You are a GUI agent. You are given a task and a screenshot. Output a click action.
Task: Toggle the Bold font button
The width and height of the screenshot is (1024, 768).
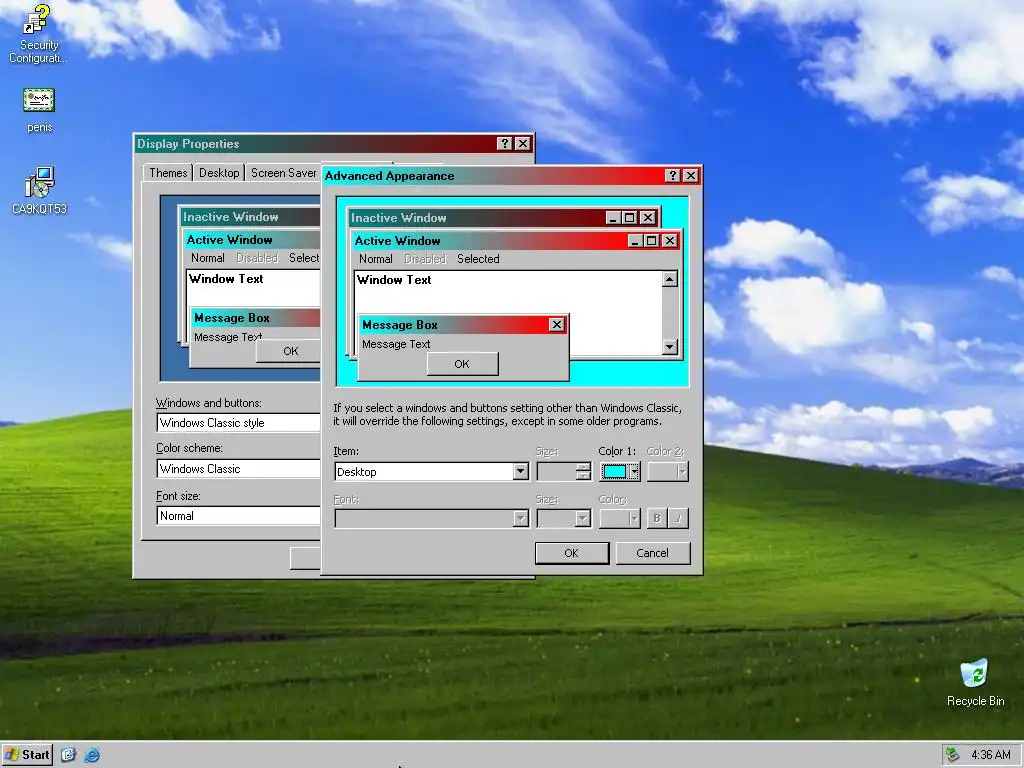tap(657, 519)
